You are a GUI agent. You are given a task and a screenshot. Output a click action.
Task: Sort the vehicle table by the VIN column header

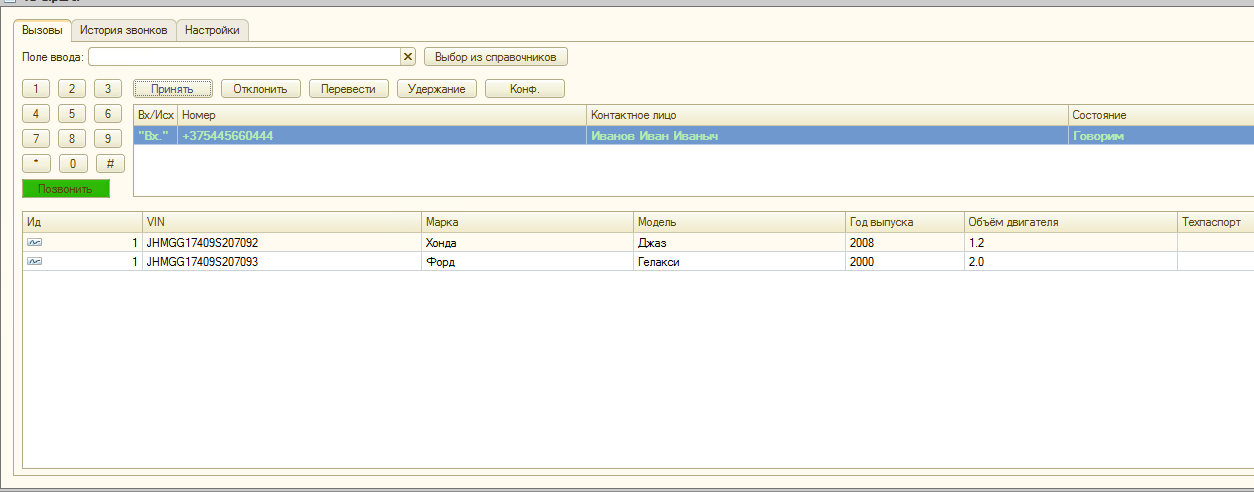point(281,222)
